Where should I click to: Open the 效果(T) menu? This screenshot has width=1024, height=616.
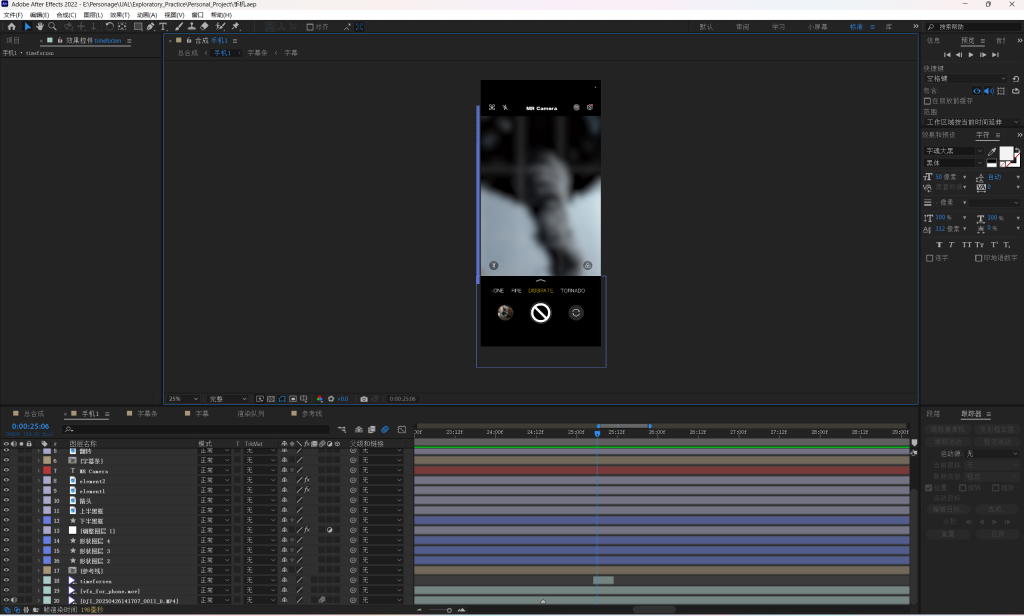point(119,15)
